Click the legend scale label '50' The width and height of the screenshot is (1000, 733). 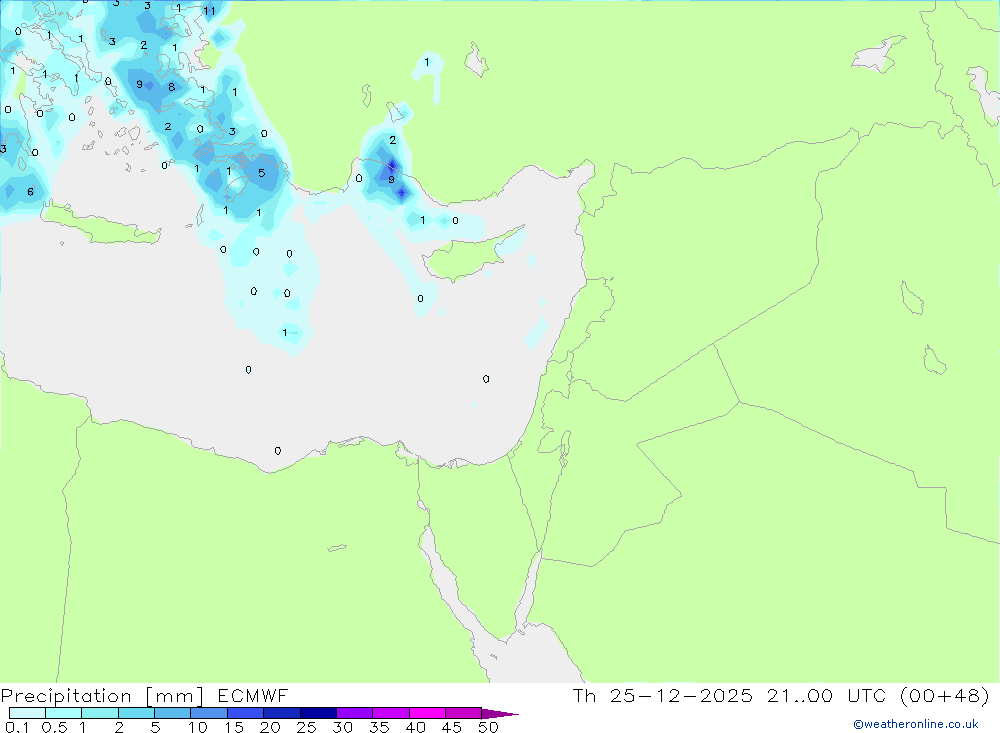click(488, 727)
